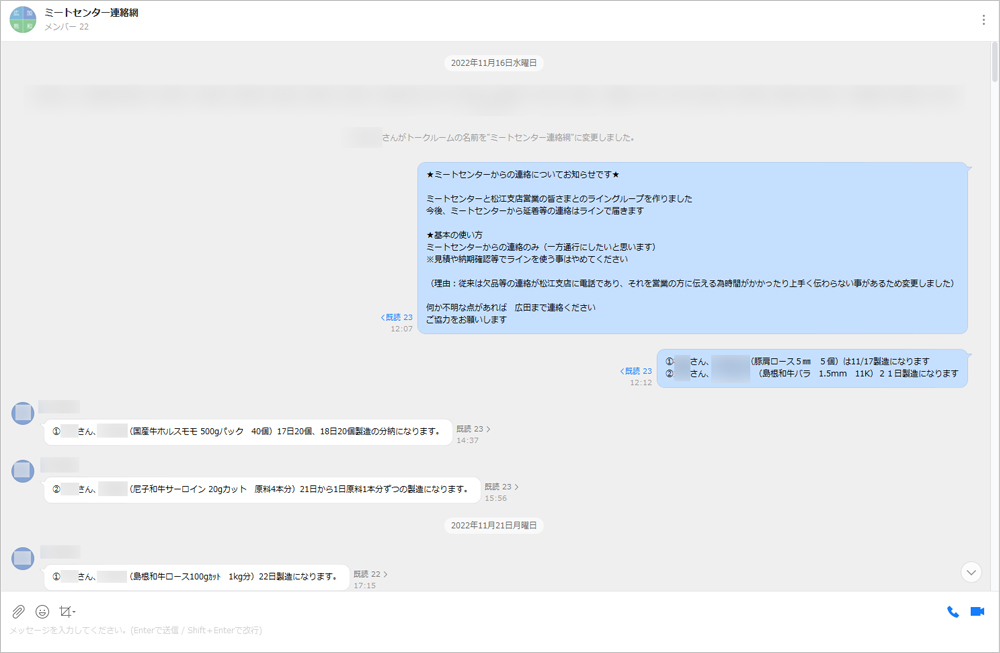Start a video call with the group
This screenshot has width=1000, height=653.
977,611
